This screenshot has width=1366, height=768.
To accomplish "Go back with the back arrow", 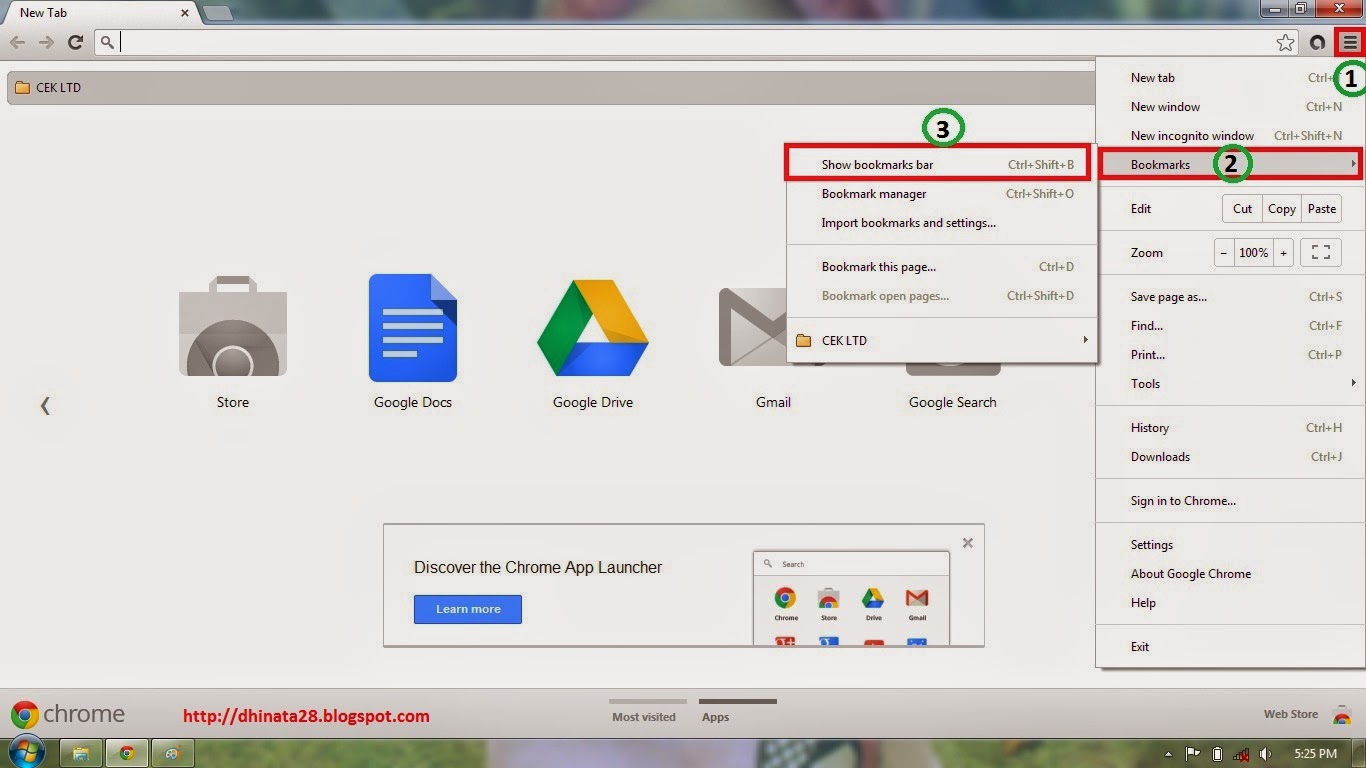I will coord(18,42).
